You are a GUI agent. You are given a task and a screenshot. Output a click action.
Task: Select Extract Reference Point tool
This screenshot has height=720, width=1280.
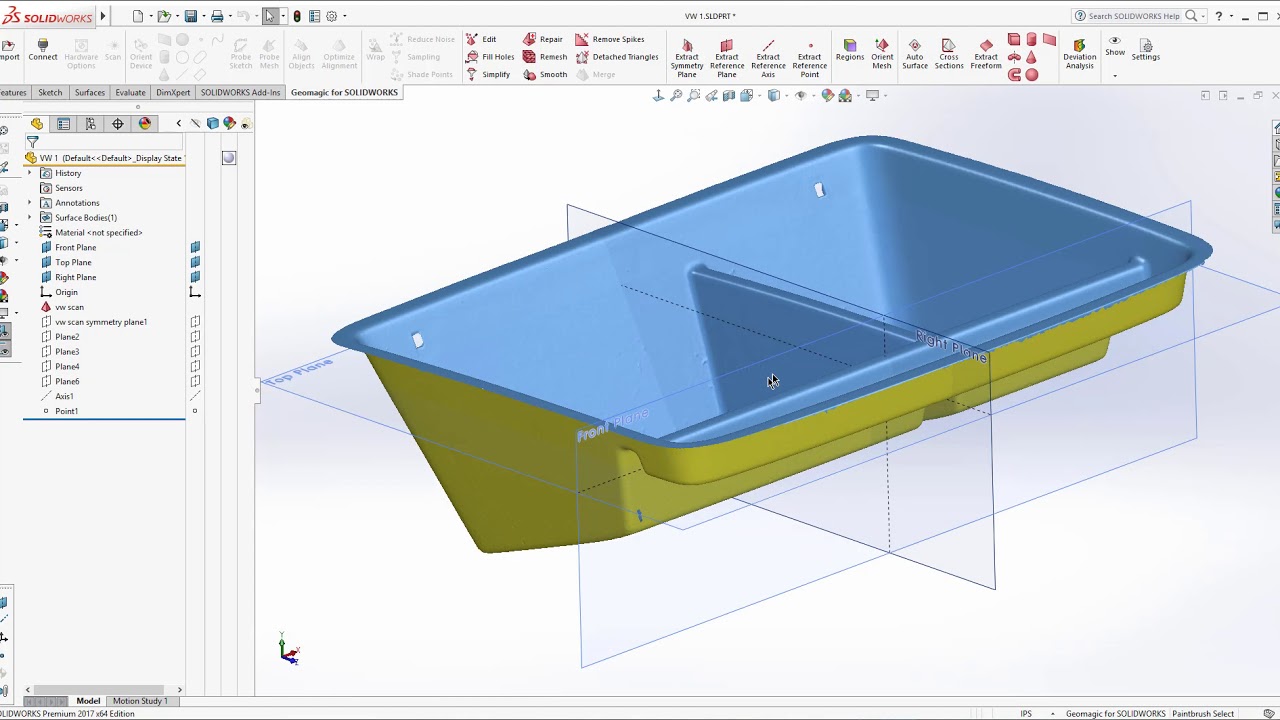pyautogui.click(x=809, y=58)
